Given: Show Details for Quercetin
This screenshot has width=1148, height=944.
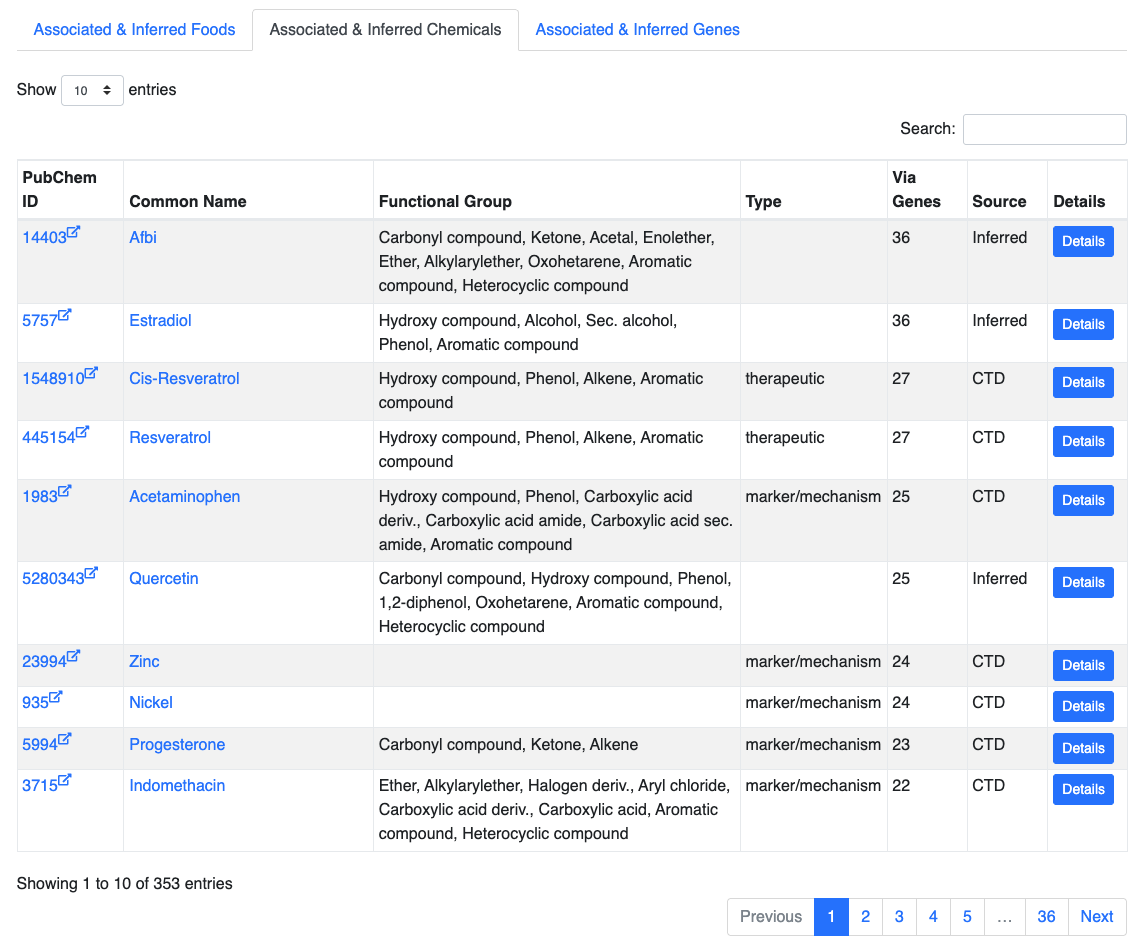Looking at the screenshot, I should (1083, 582).
